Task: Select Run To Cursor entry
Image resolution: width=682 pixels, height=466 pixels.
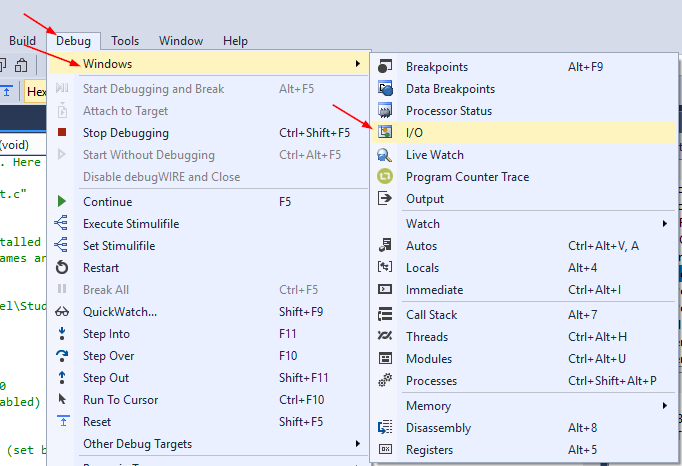Action: pos(208,399)
